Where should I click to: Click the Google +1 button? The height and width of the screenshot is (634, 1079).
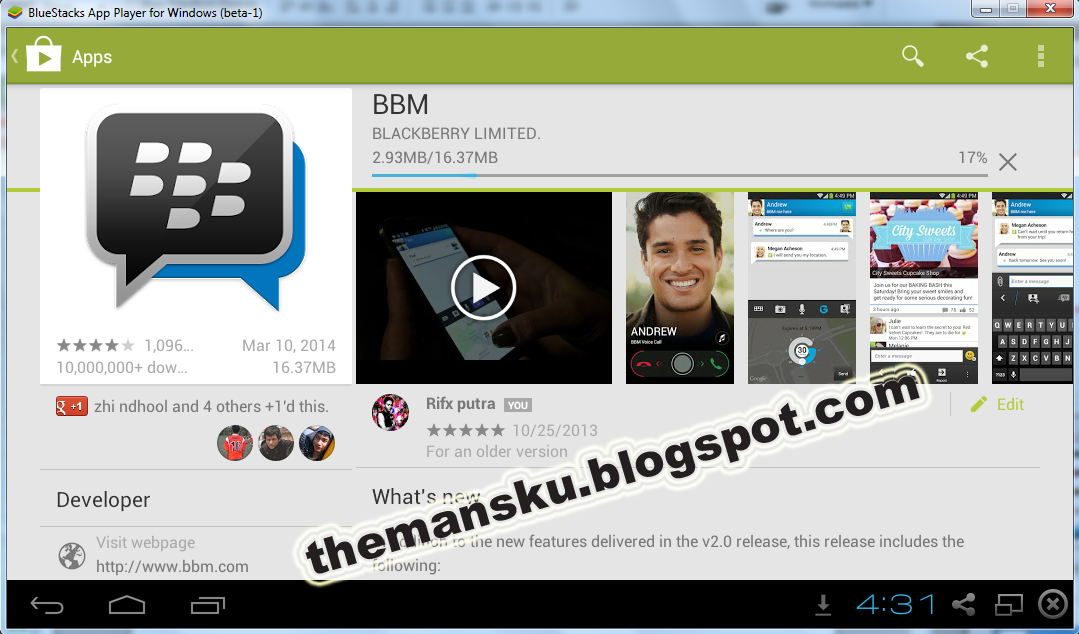click(x=72, y=406)
